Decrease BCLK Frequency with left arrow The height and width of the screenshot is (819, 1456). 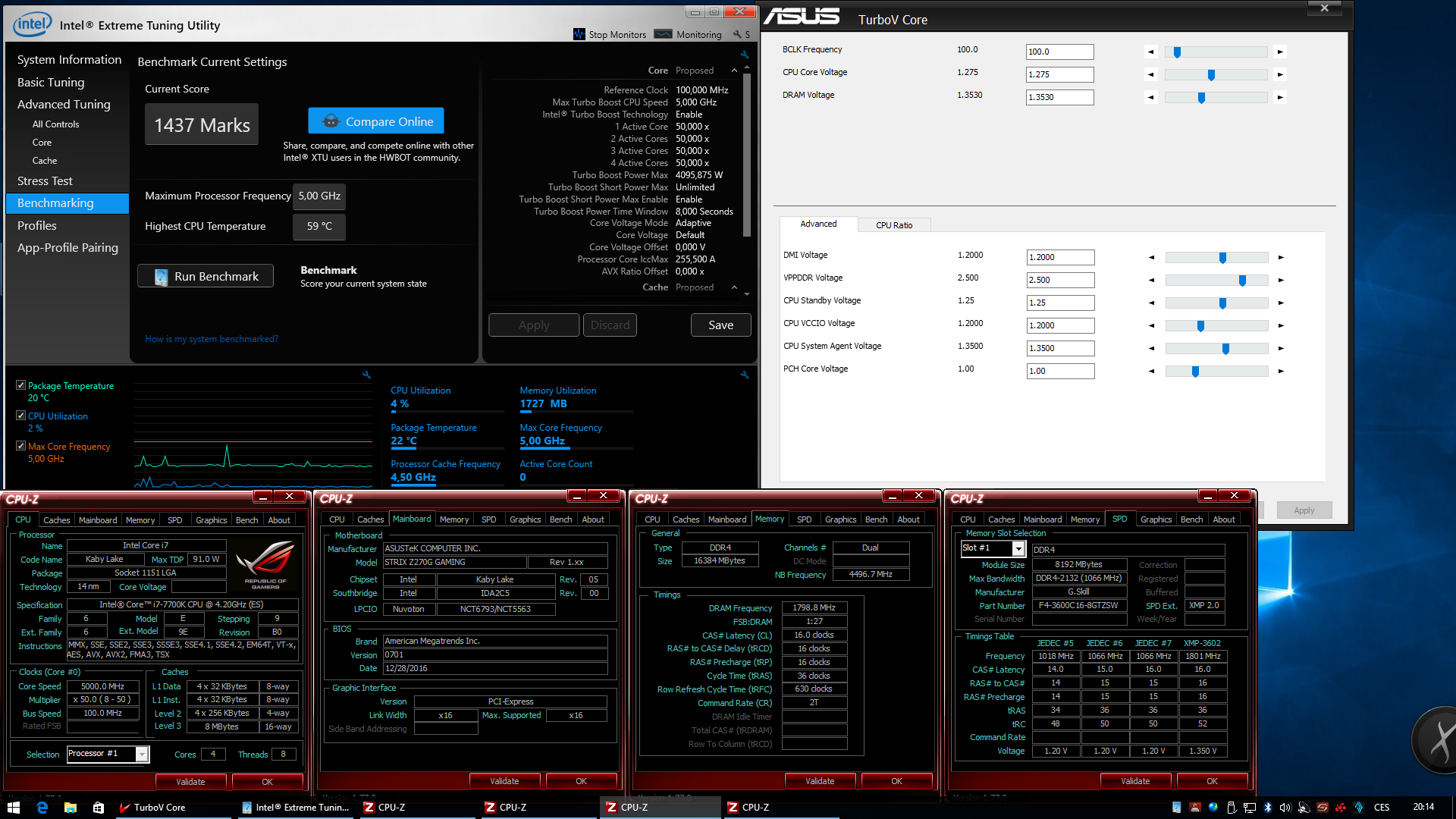pos(1151,52)
